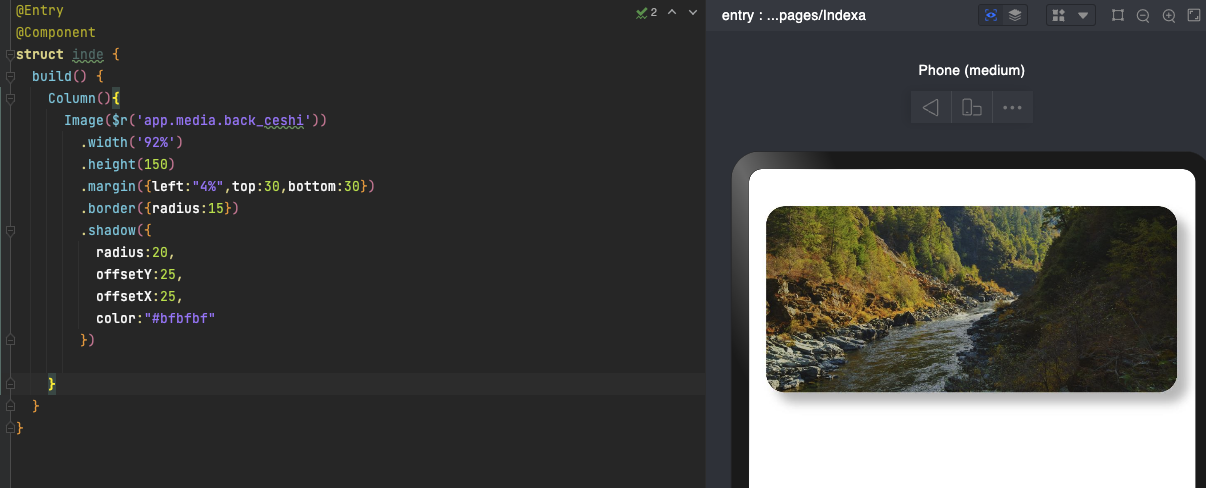The image size is (1206, 488).
Task: Click the one-to-one actual size icon
Action: [1193, 15]
